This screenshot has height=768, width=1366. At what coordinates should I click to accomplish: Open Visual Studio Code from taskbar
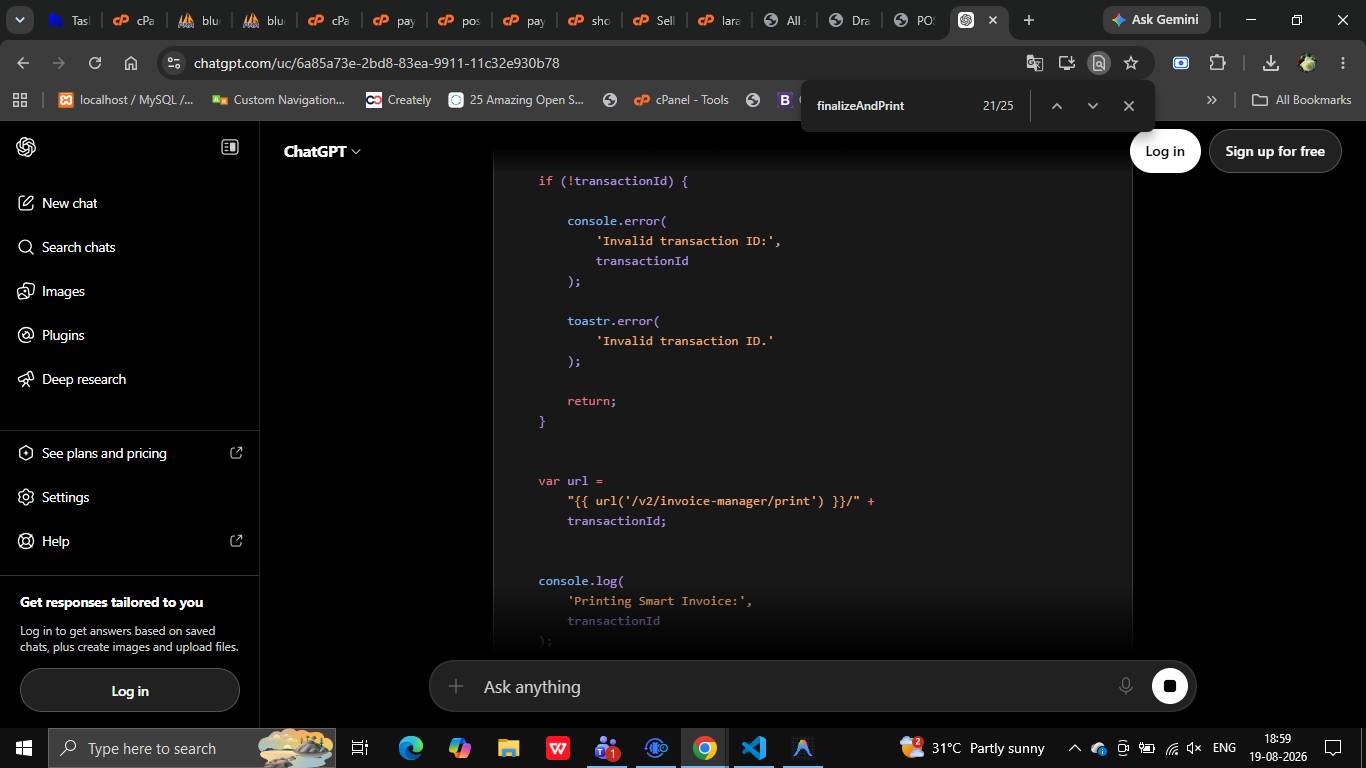(x=753, y=748)
